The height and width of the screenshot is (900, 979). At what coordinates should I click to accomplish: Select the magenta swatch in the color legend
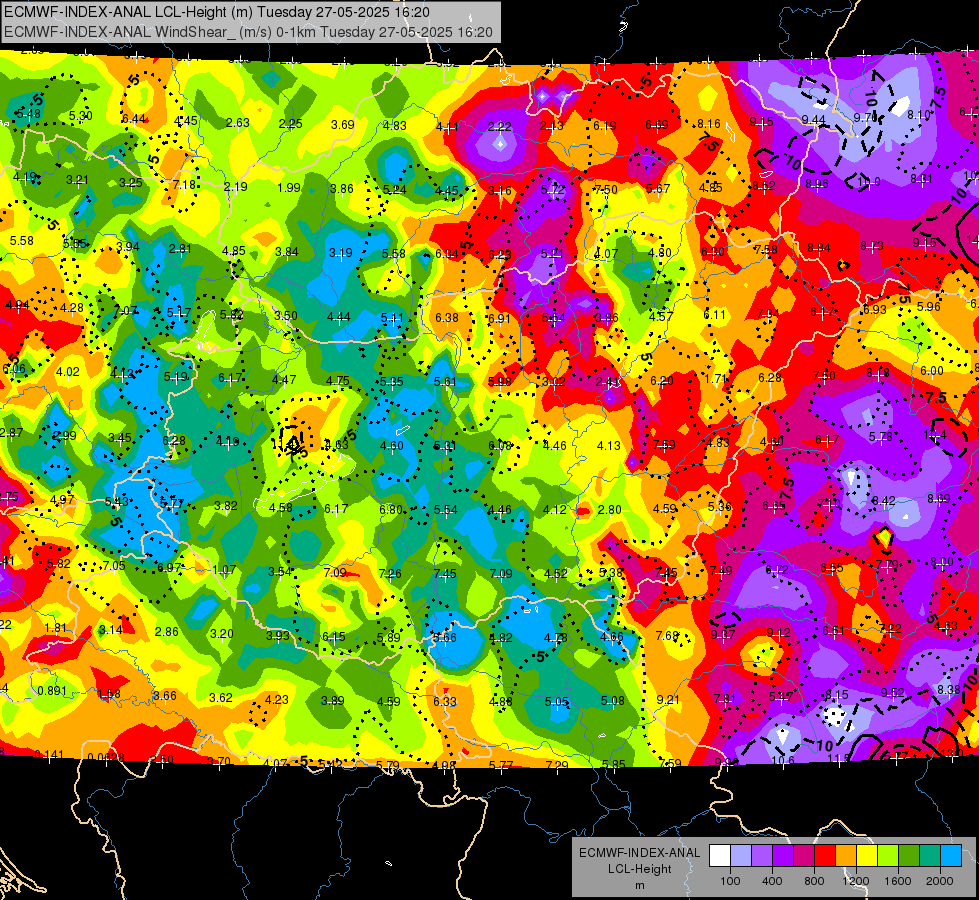pyautogui.click(x=804, y=856)
